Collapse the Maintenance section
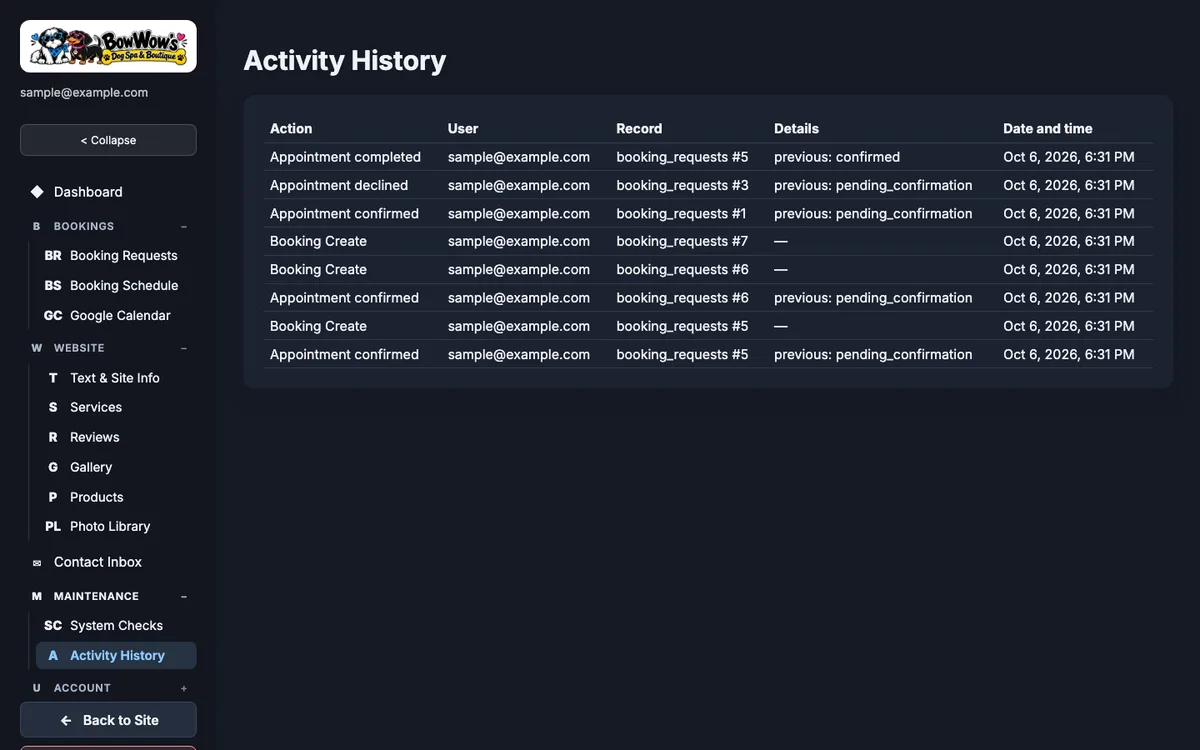Image resolution: width=1200 pixels, height=750 pixels. coord(184,596)
